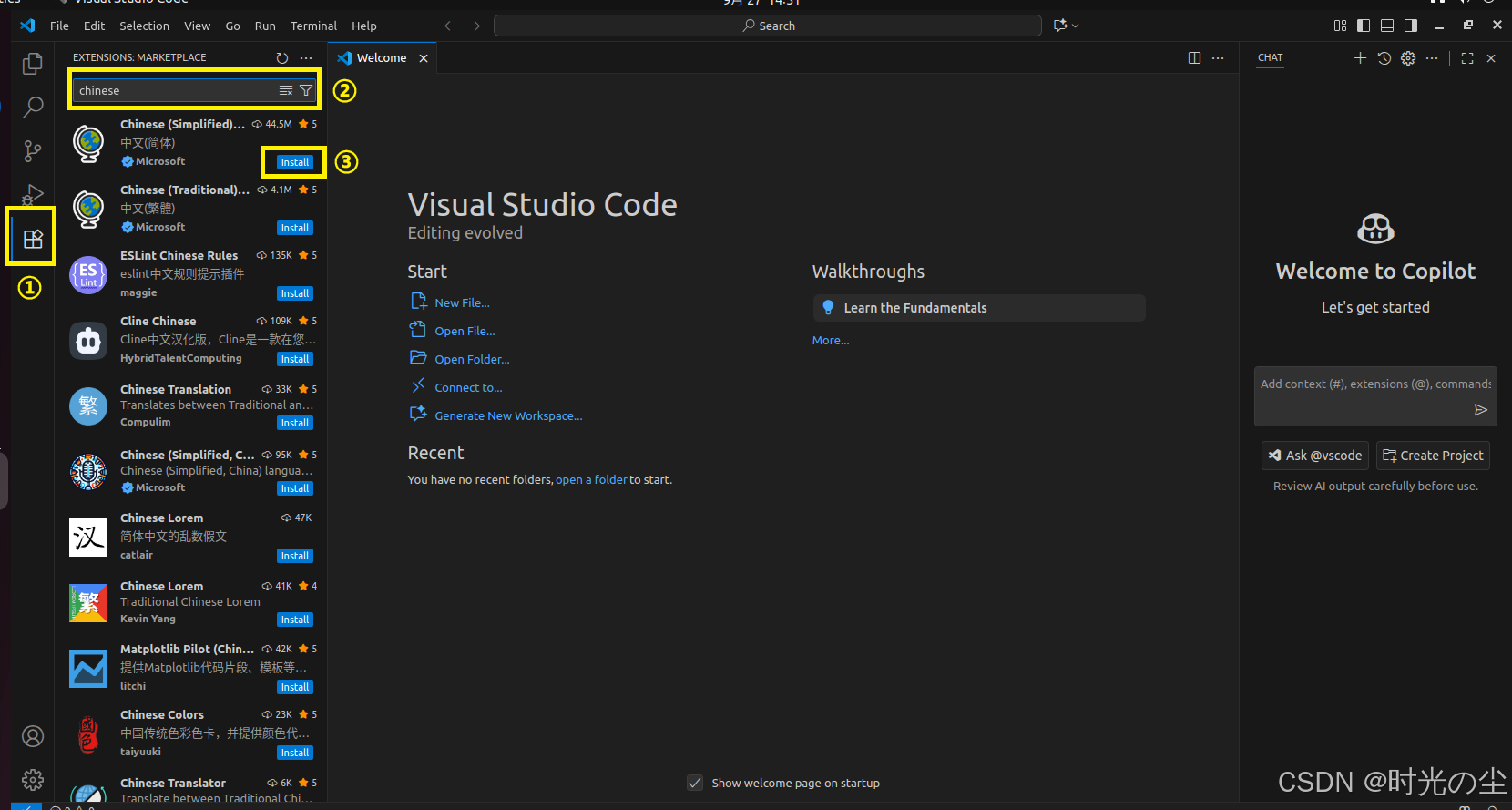Toggle Show welcome page on startup

[x=695, y=783]
